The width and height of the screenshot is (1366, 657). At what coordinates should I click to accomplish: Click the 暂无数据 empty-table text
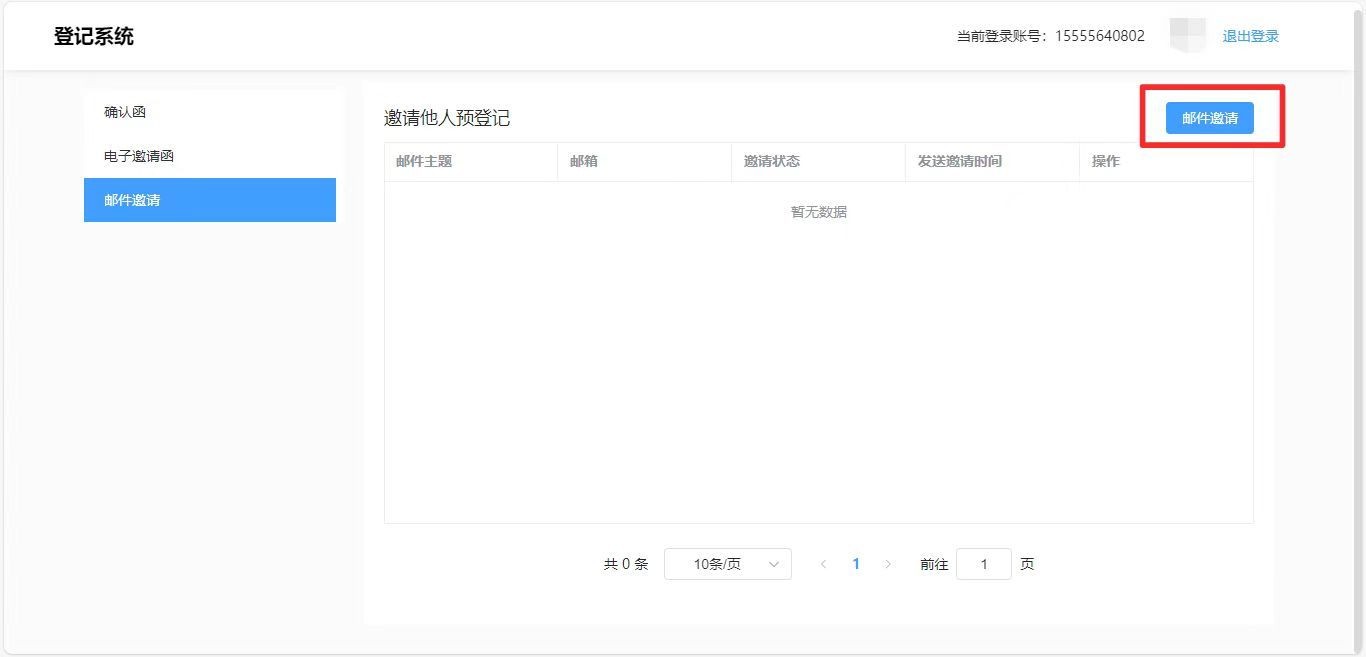pyautogui.click(x=819, y=212)
